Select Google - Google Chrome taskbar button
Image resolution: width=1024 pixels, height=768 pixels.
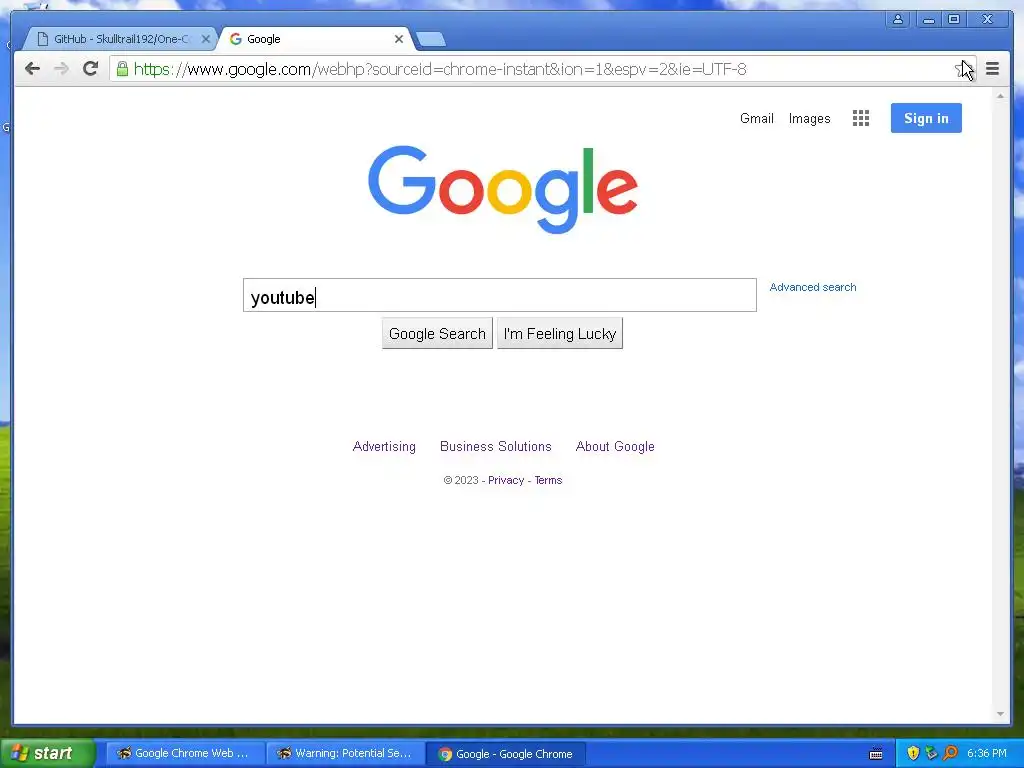(x=506, y=754)
